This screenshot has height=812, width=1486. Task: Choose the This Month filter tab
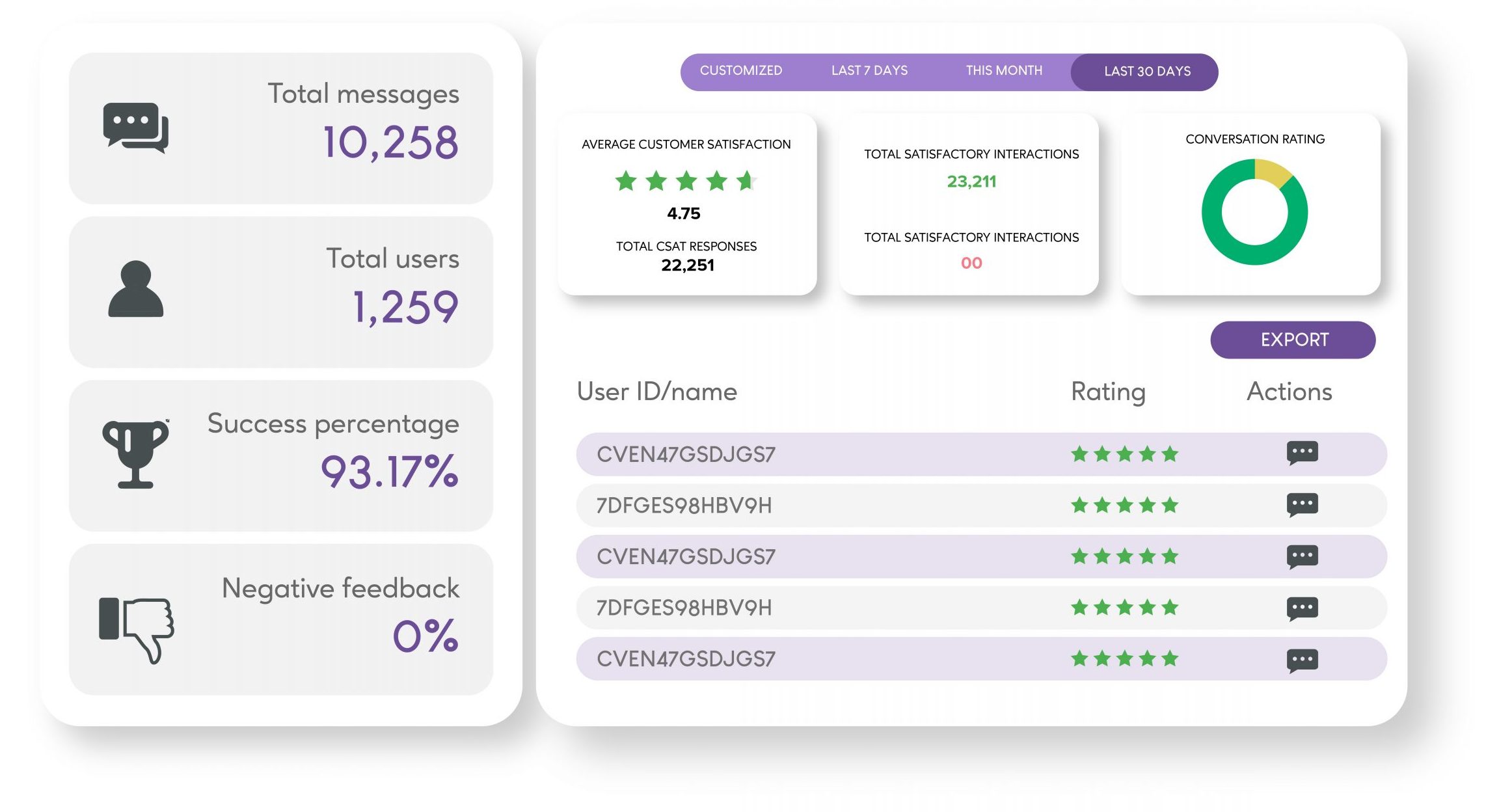pos(1004,70)
